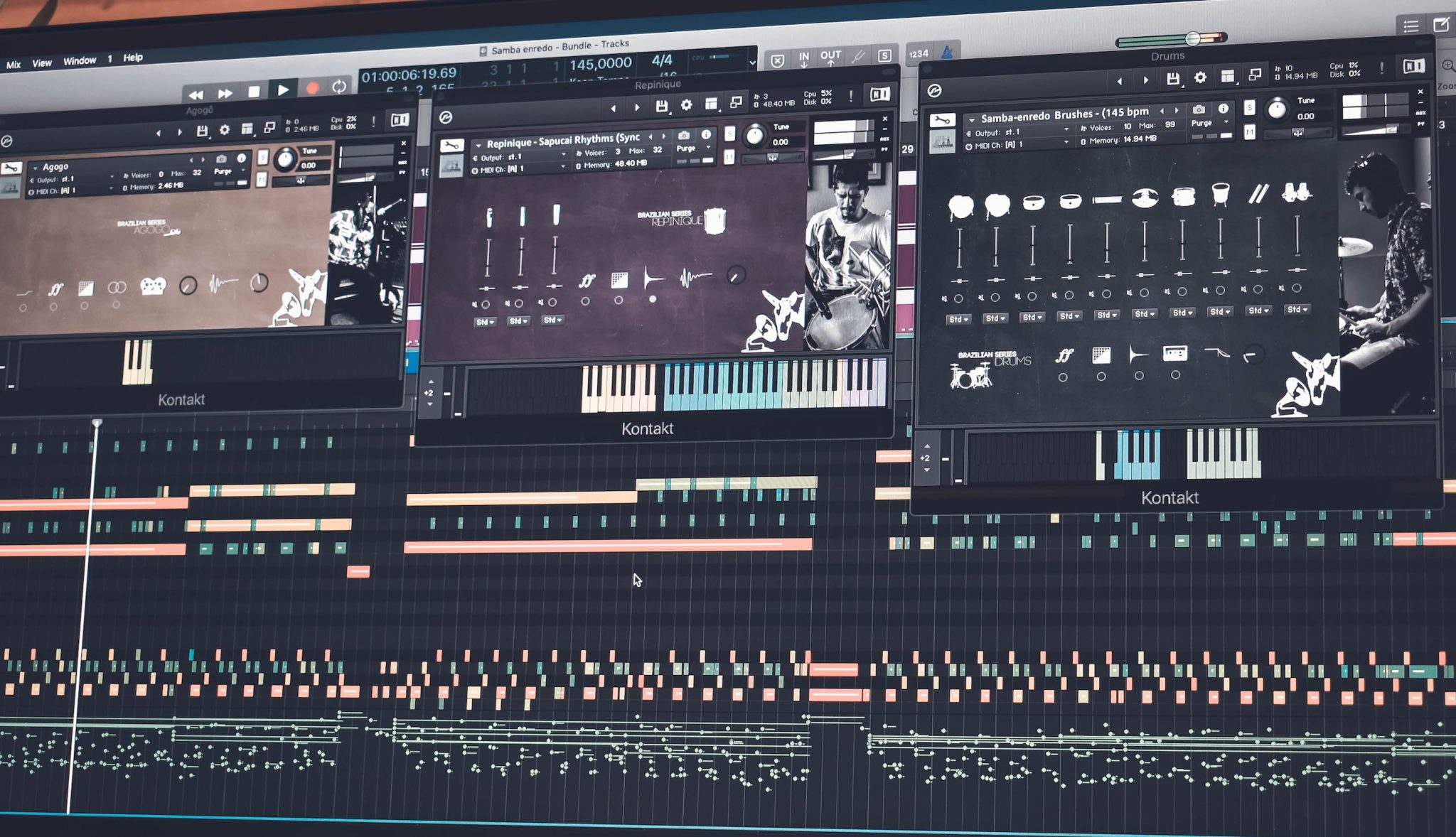Click the 01:00:06:19.69 timecode display
This screenshot has width=1456, height=837.
coord(409,75)
